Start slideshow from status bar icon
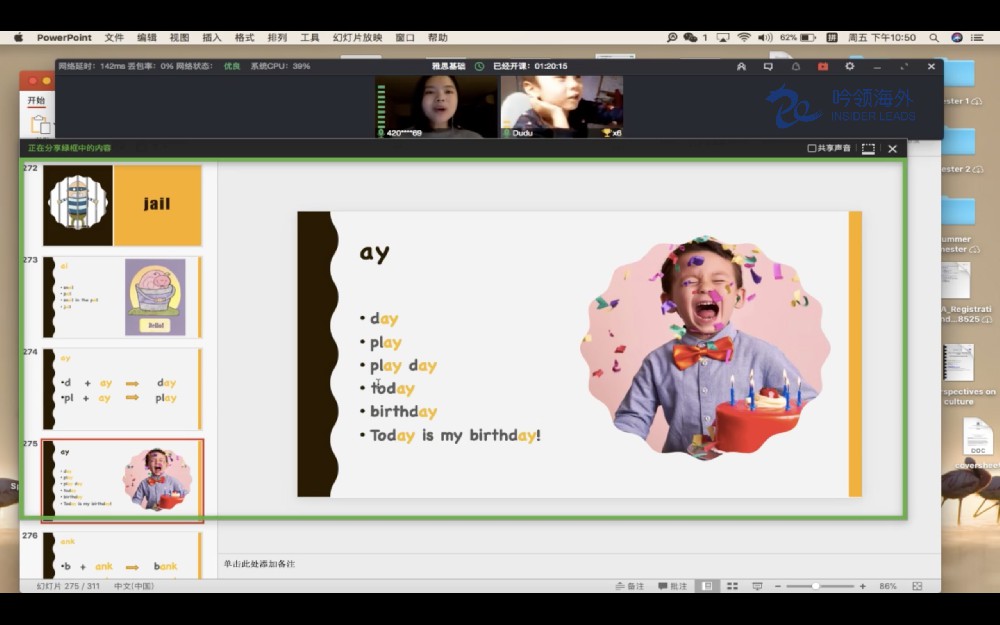The width and height of the screenshot is (1000, 625). [x=757, y=586]
